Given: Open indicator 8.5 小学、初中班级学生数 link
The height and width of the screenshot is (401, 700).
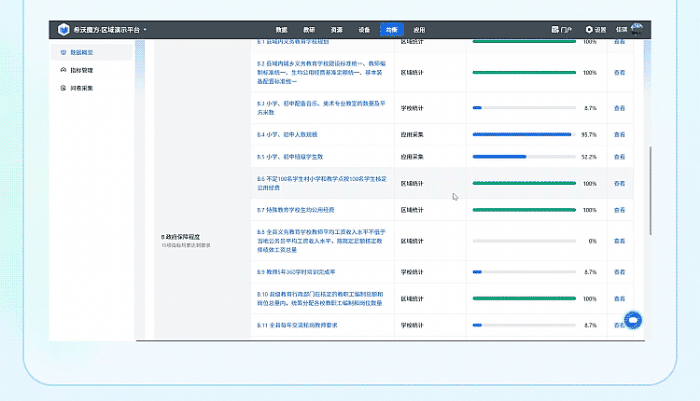Looking at the screenshot, I should (290, 157).
